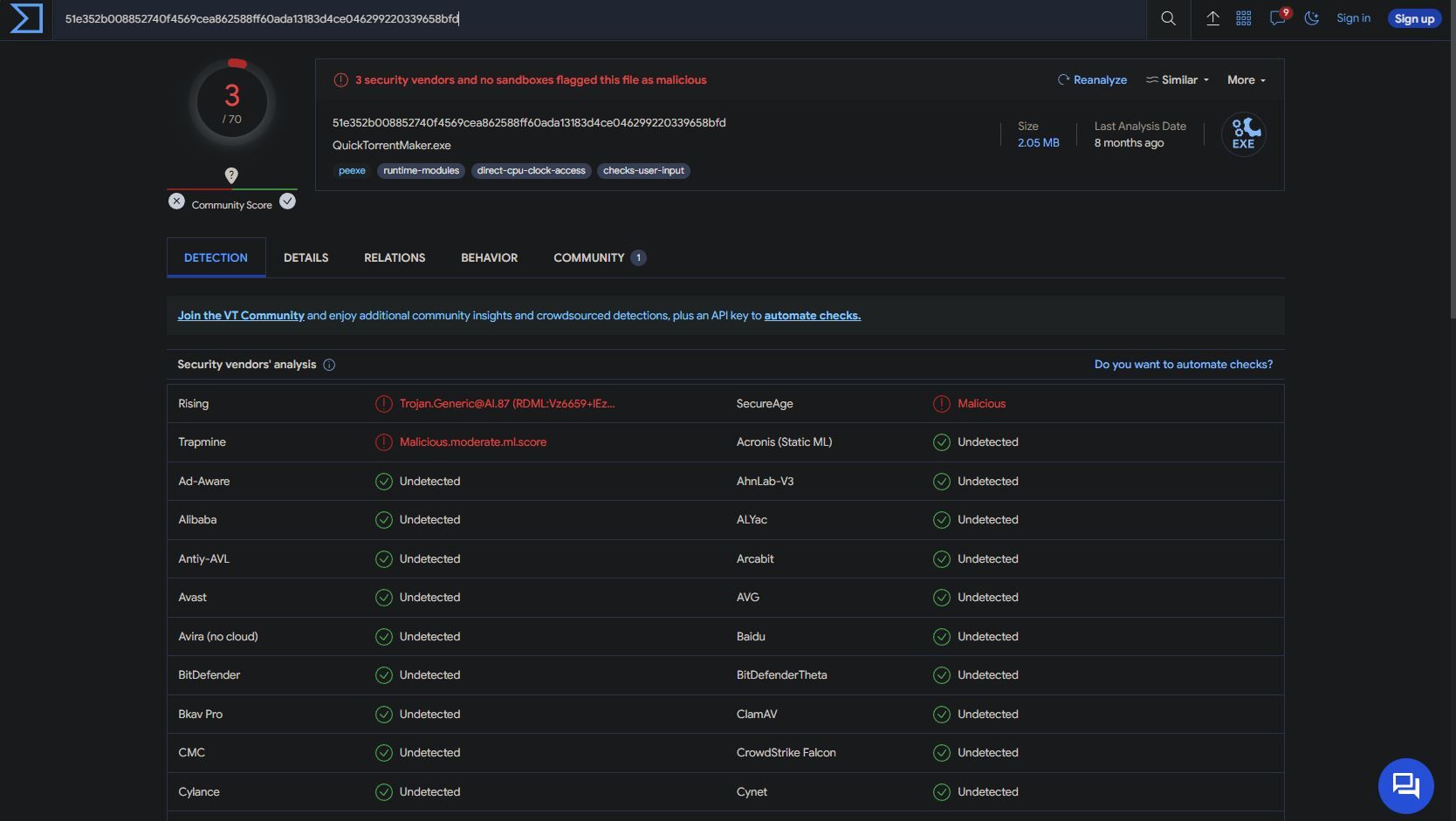Open the Relations tab
This screenshot has height=821, width=1456.
[x=395, y=258]
